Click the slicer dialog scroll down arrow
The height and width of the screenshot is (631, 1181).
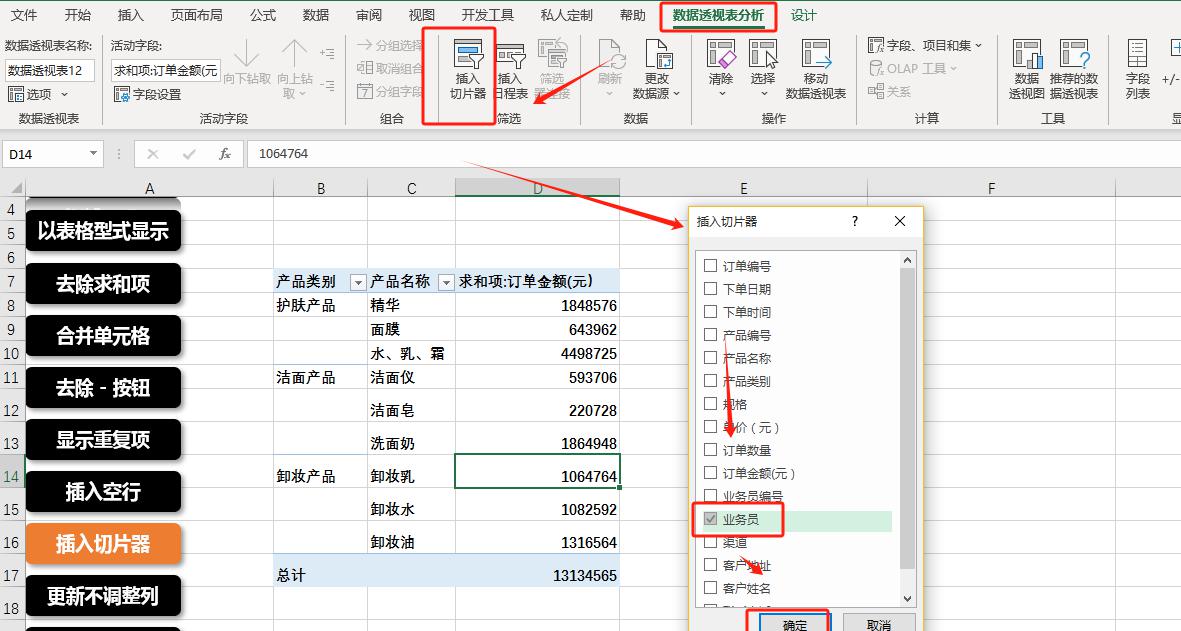coord(908,599)
